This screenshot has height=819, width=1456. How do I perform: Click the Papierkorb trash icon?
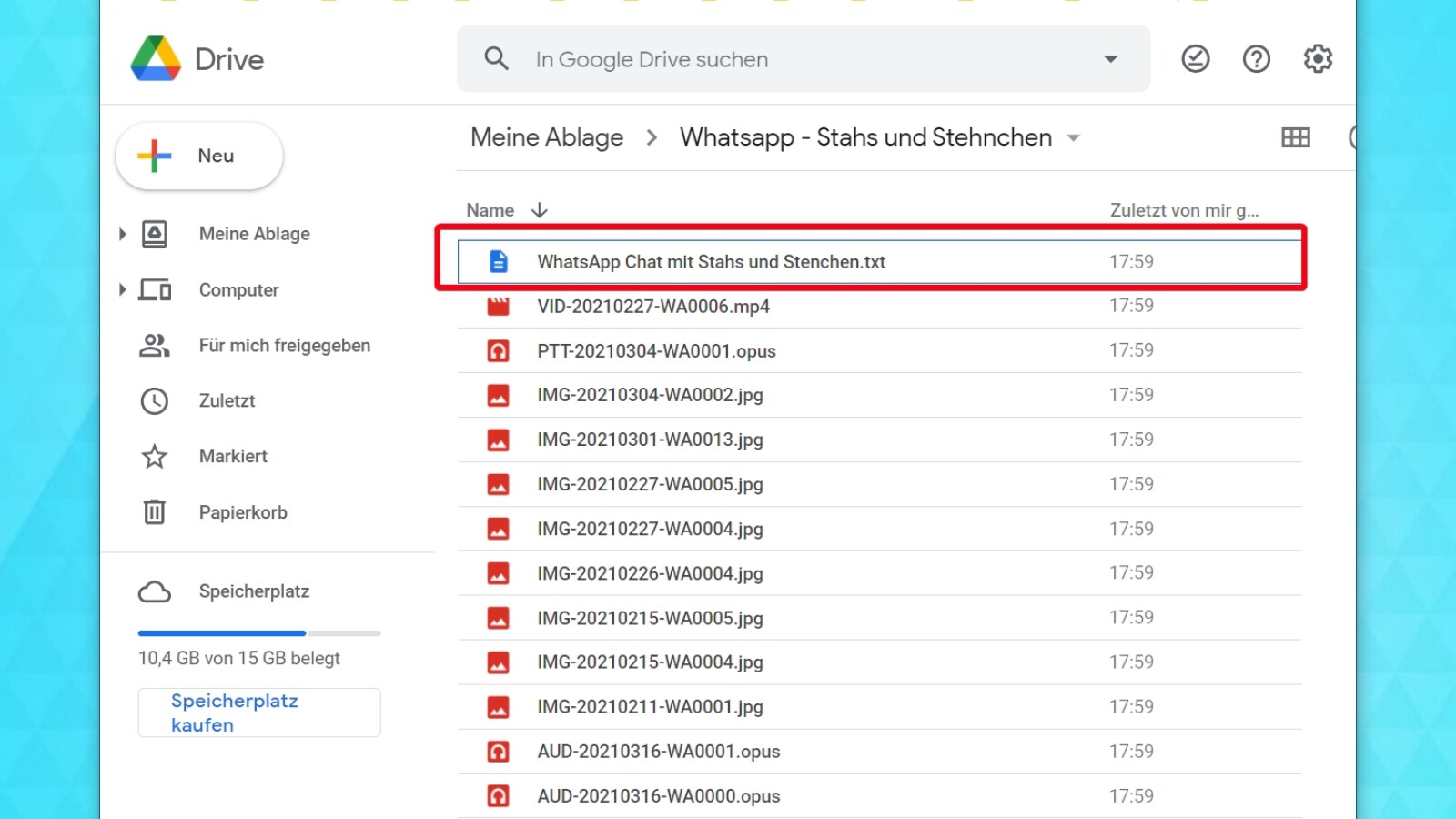pos(155,512)
